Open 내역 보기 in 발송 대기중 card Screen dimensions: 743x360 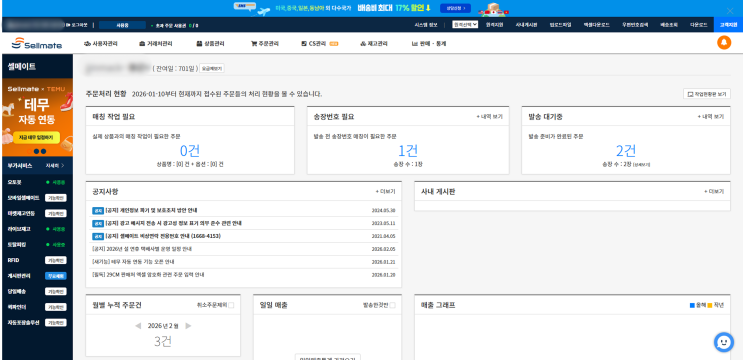[x=710, y=117]
